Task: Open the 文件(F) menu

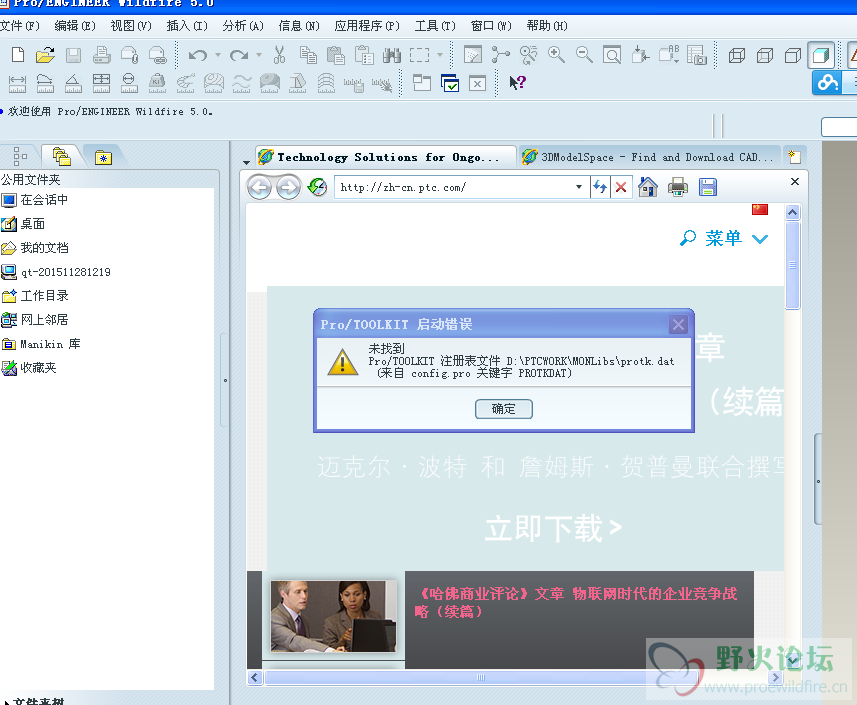Action: click(20, 26)
